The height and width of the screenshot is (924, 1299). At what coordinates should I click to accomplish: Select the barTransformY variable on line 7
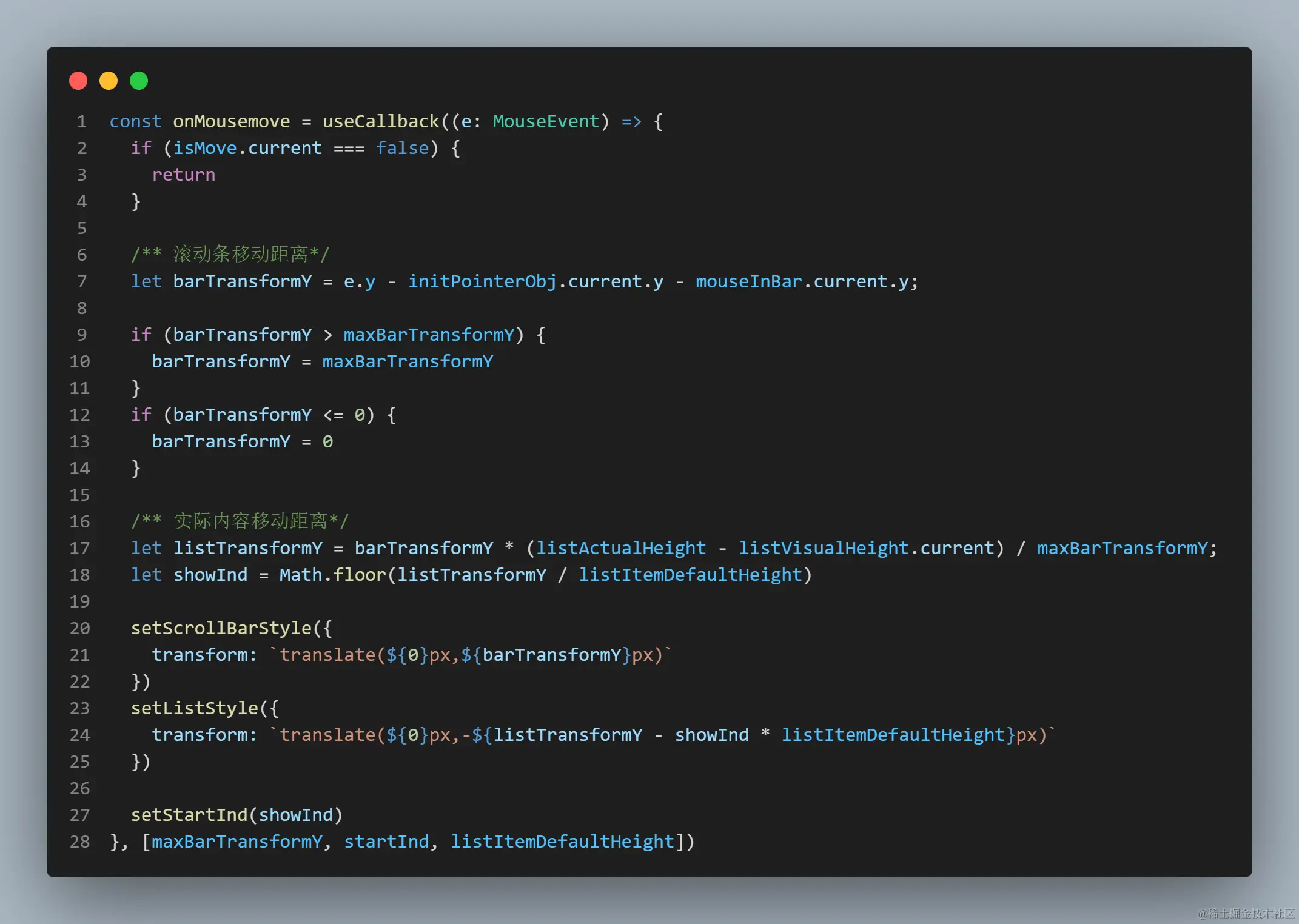242,281
